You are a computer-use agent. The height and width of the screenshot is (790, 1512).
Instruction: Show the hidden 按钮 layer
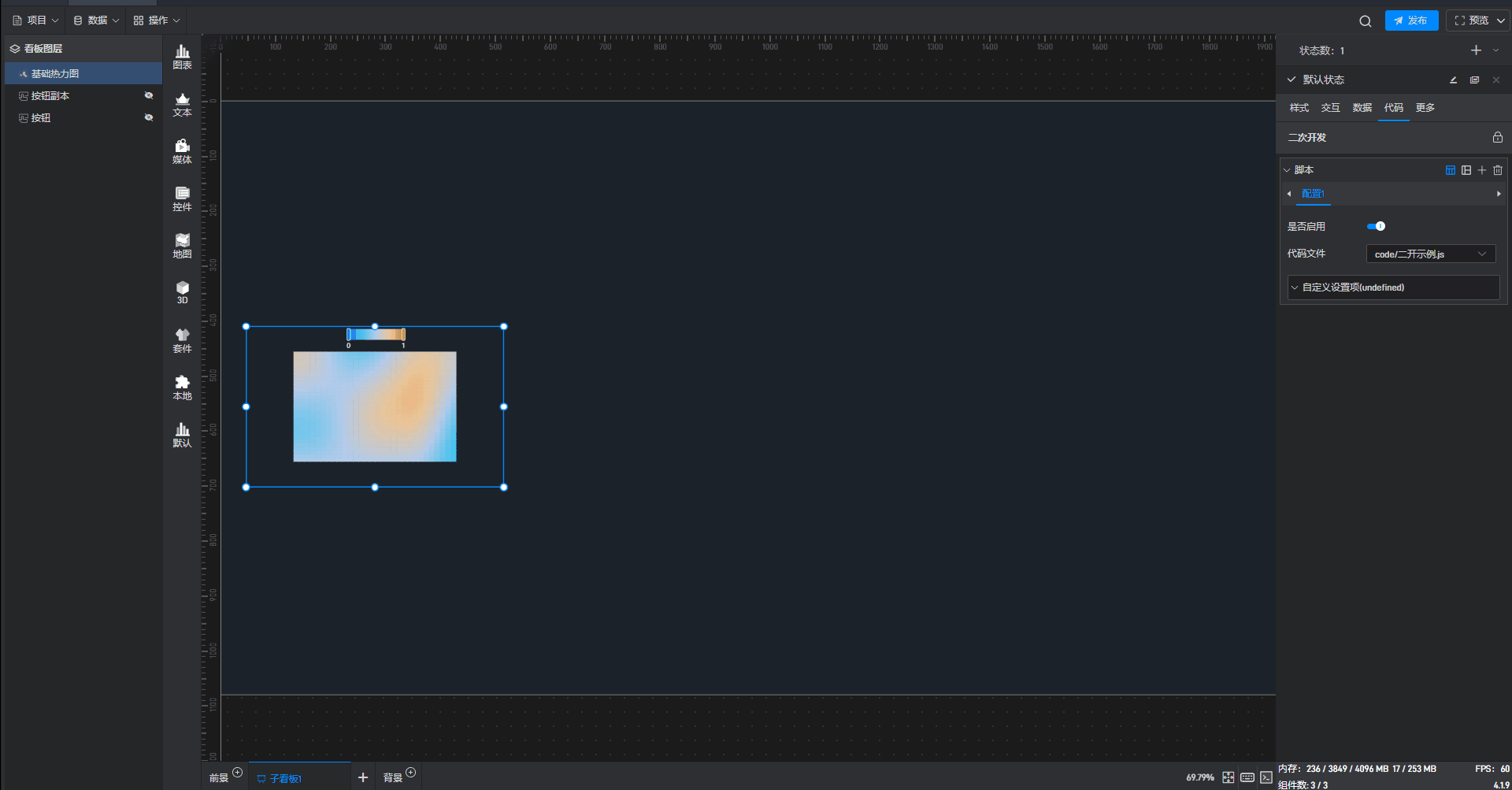[x=149, y=117]
